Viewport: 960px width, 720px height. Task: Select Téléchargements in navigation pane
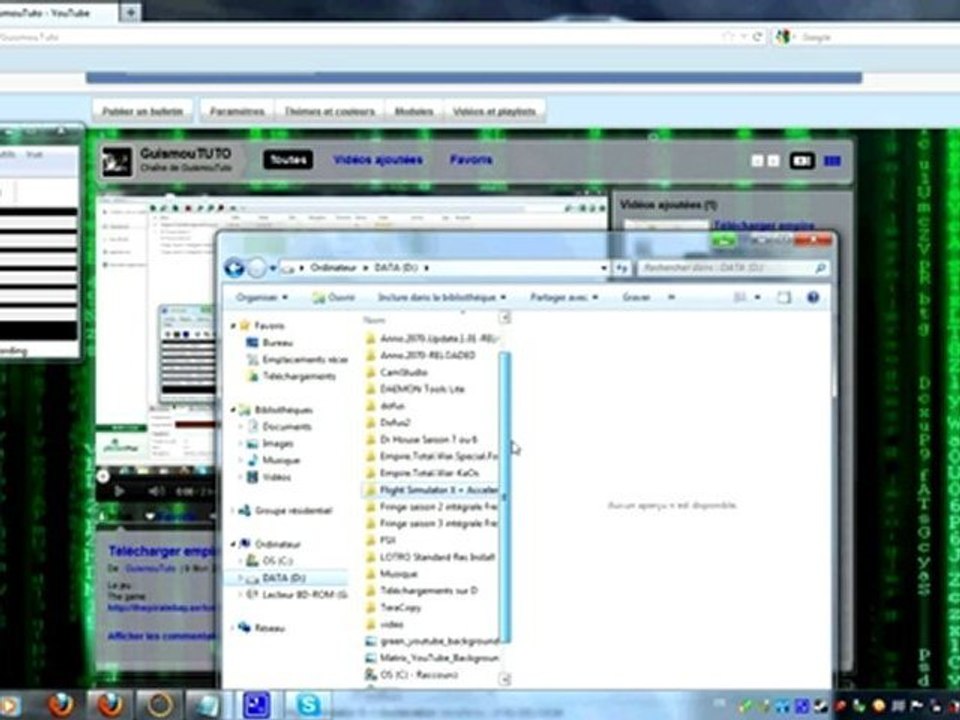coord(291,376)
